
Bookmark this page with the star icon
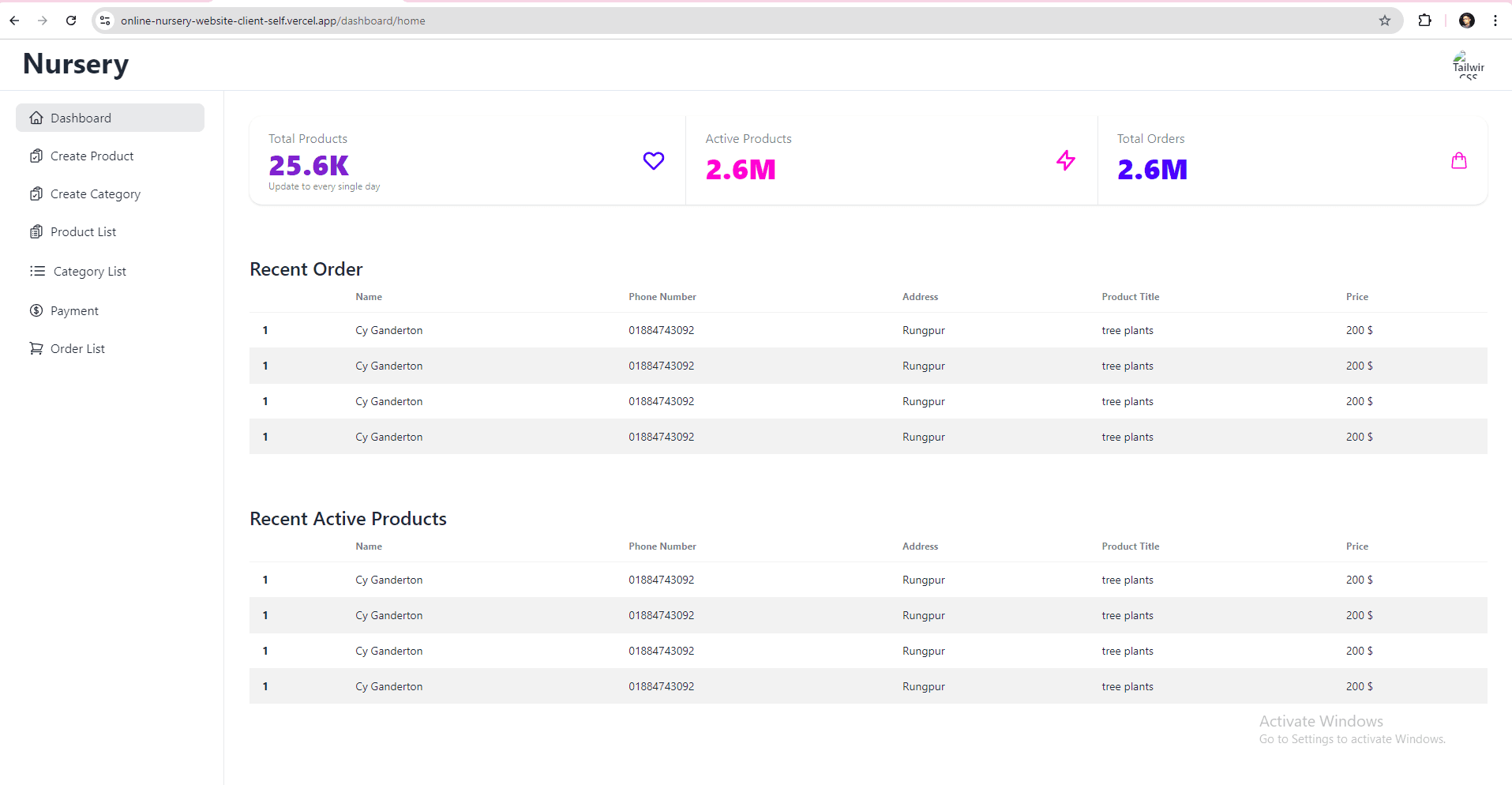tap(1384, 21)
